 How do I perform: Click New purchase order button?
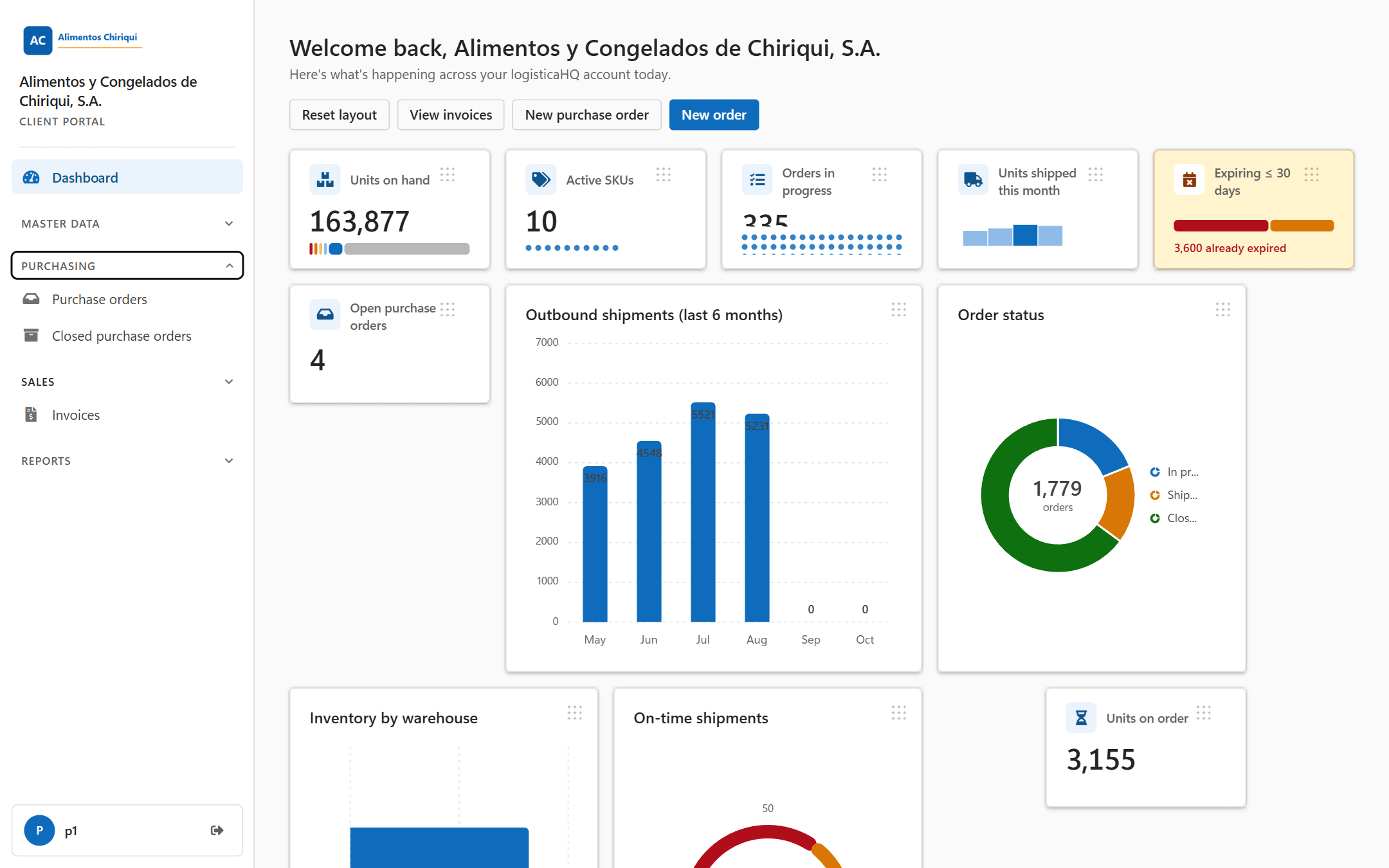(586, 115)
